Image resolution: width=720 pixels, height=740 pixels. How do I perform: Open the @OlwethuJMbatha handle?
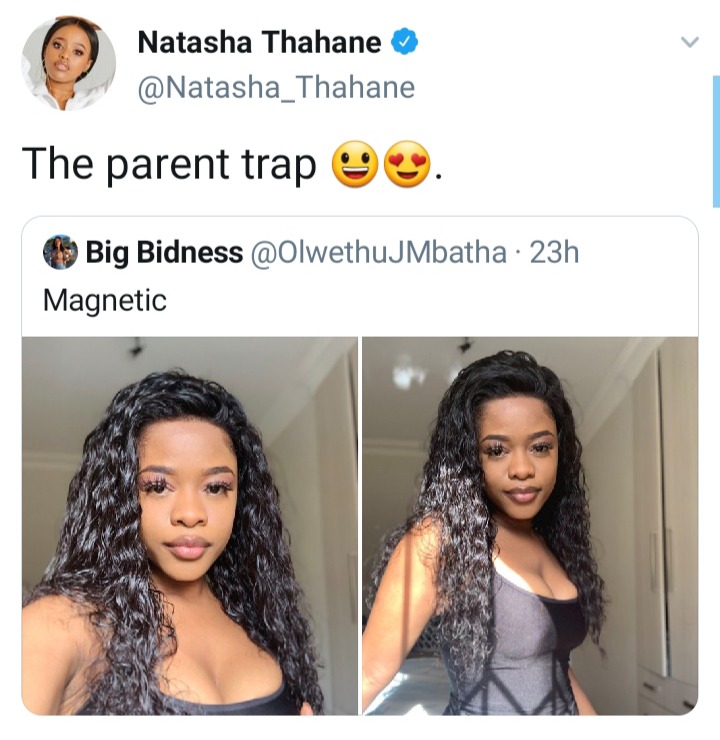(379, 252)
